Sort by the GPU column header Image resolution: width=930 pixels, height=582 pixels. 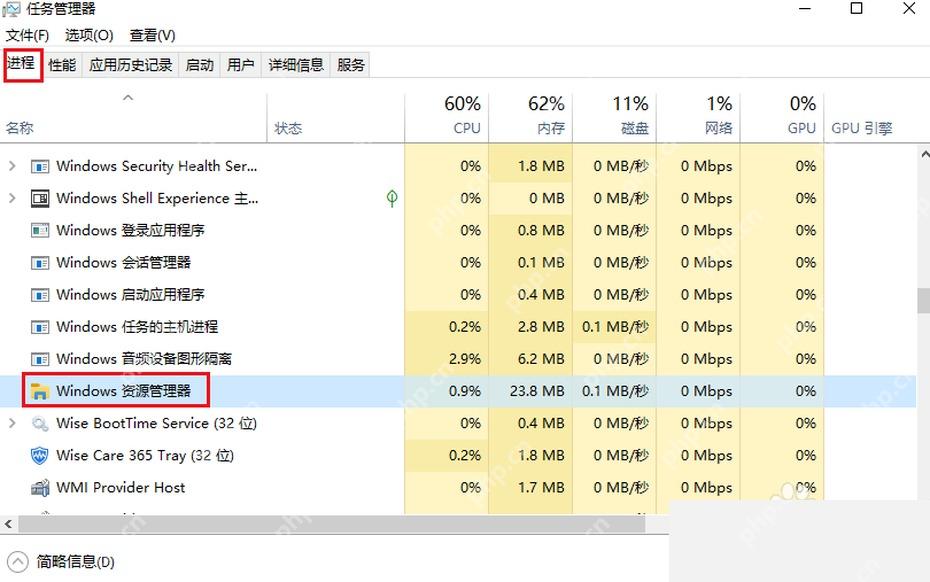click(x=782, y=117)
